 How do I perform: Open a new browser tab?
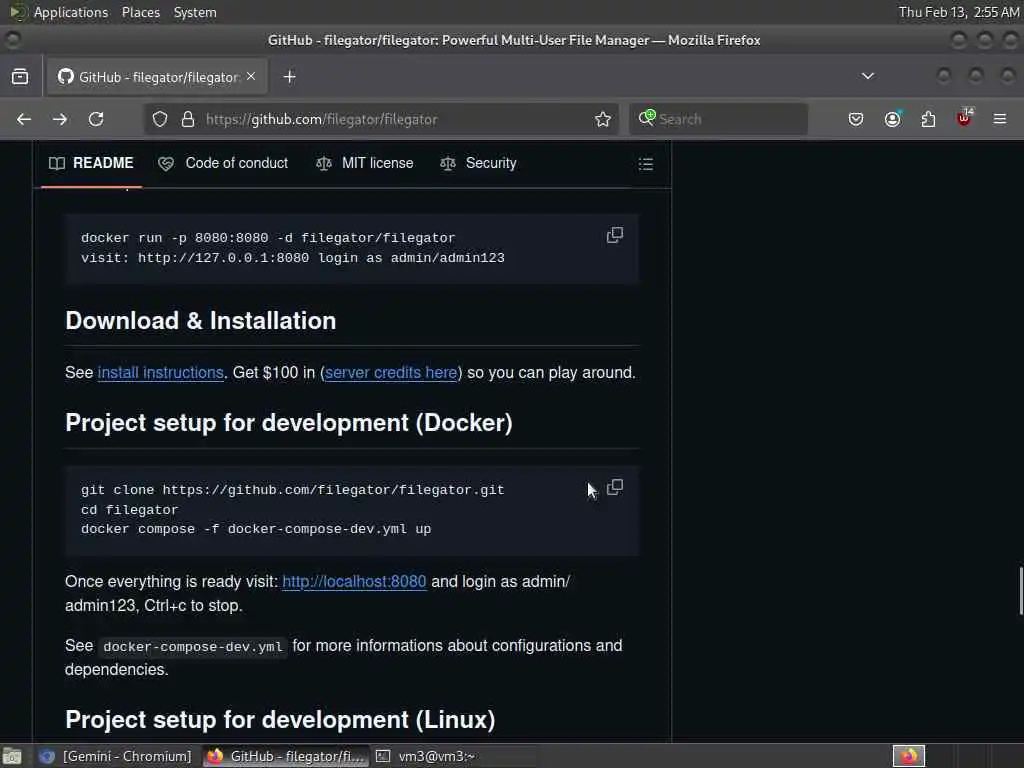(289, 77)
